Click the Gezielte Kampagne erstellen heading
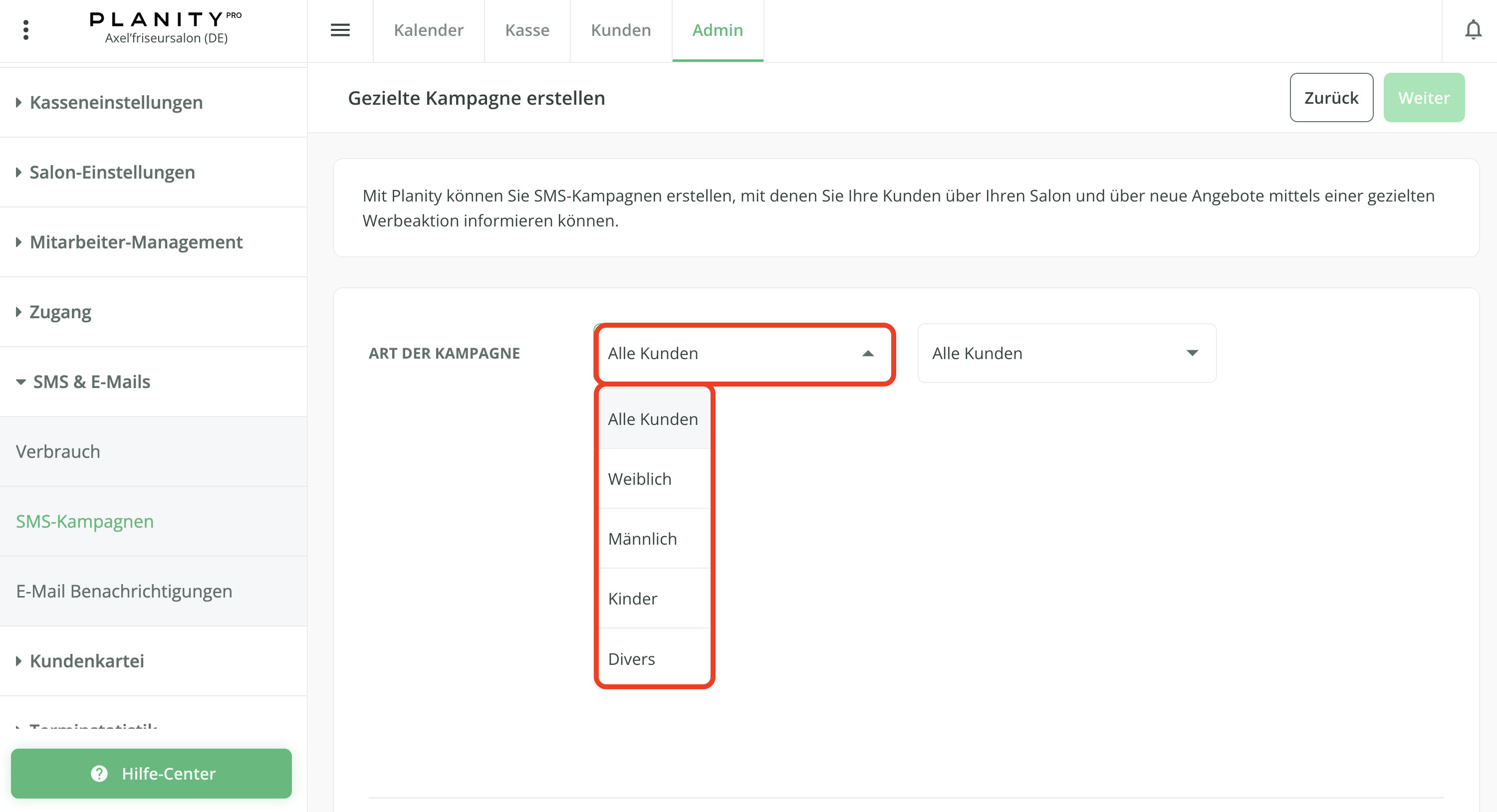Viewport: 1497px width, 812px height. pos(476,98)
